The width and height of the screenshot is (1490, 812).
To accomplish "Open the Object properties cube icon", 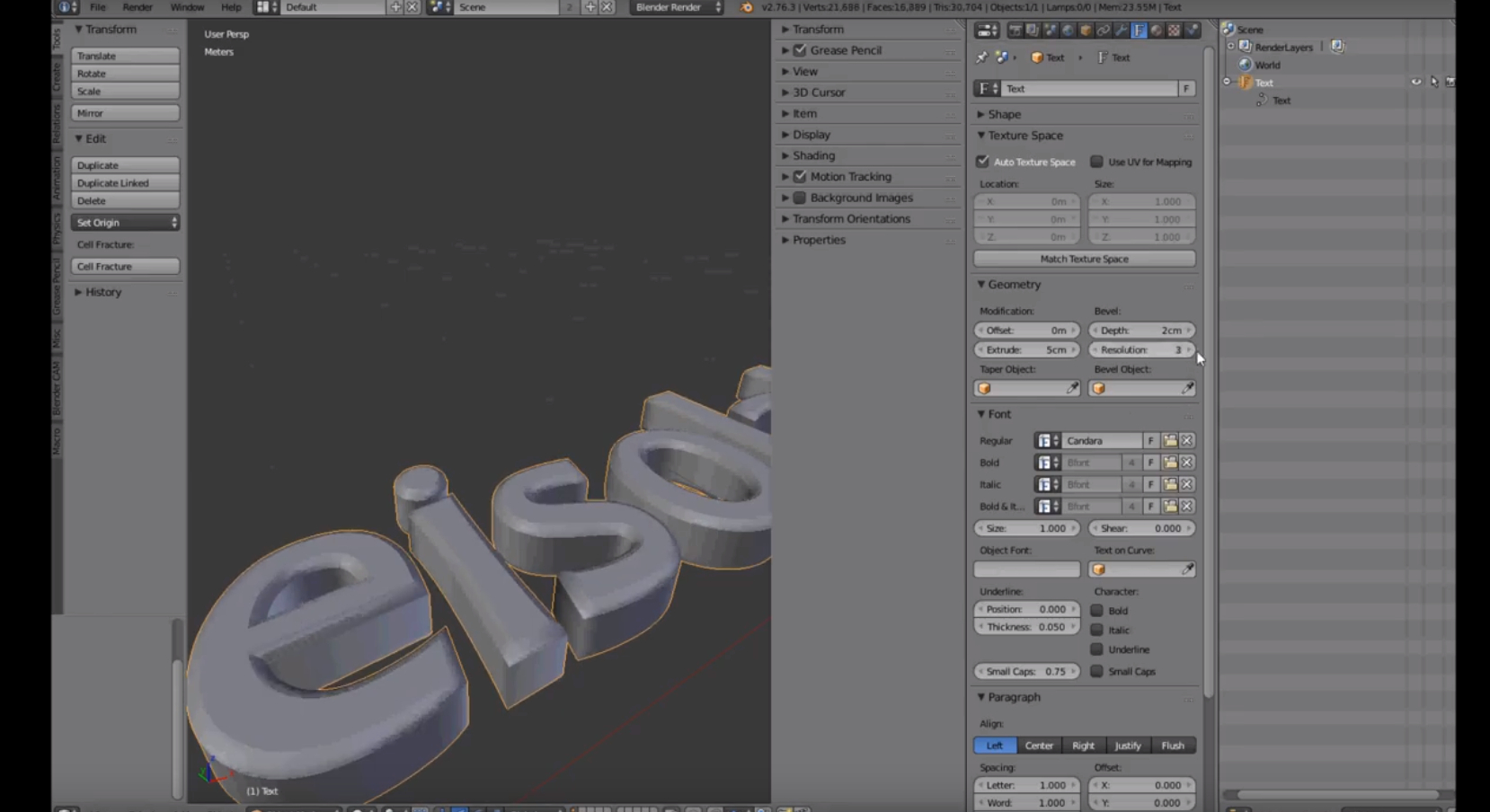I will [x=1086, y=31].
